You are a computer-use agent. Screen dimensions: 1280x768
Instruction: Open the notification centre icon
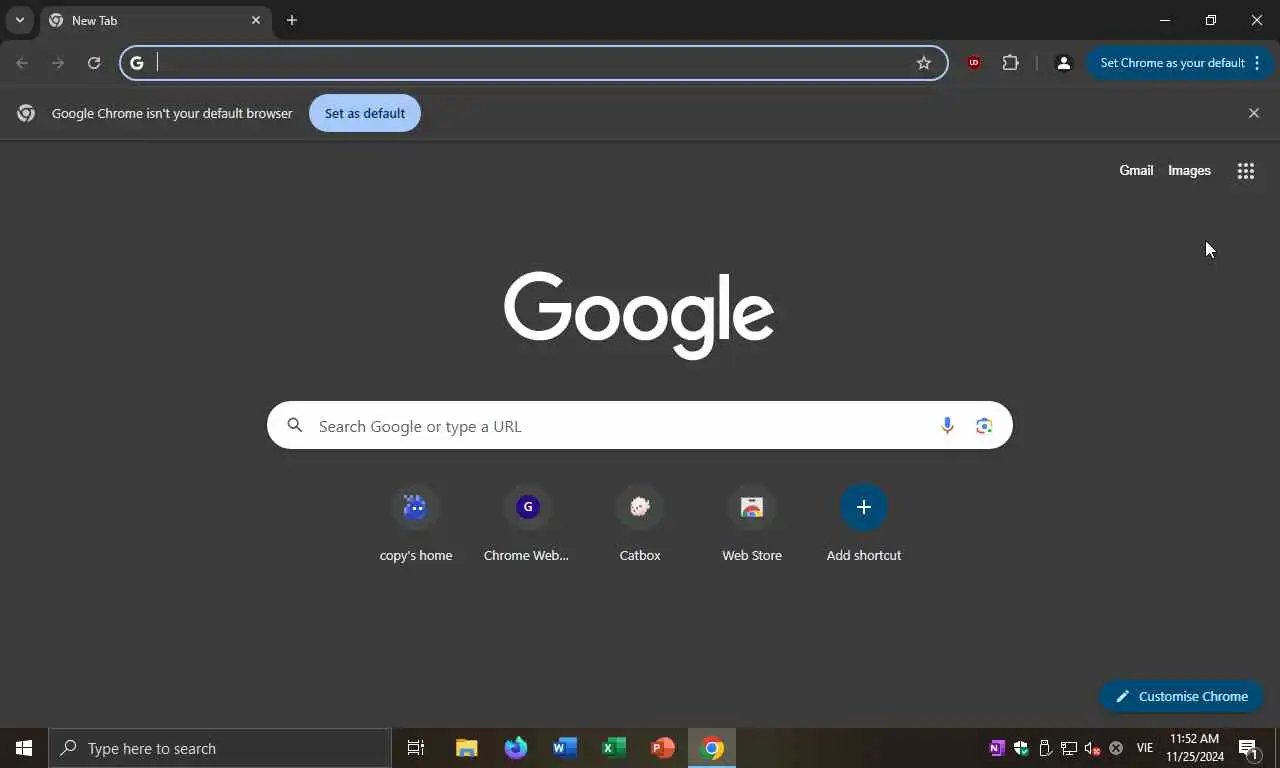tap(1249, 748)
